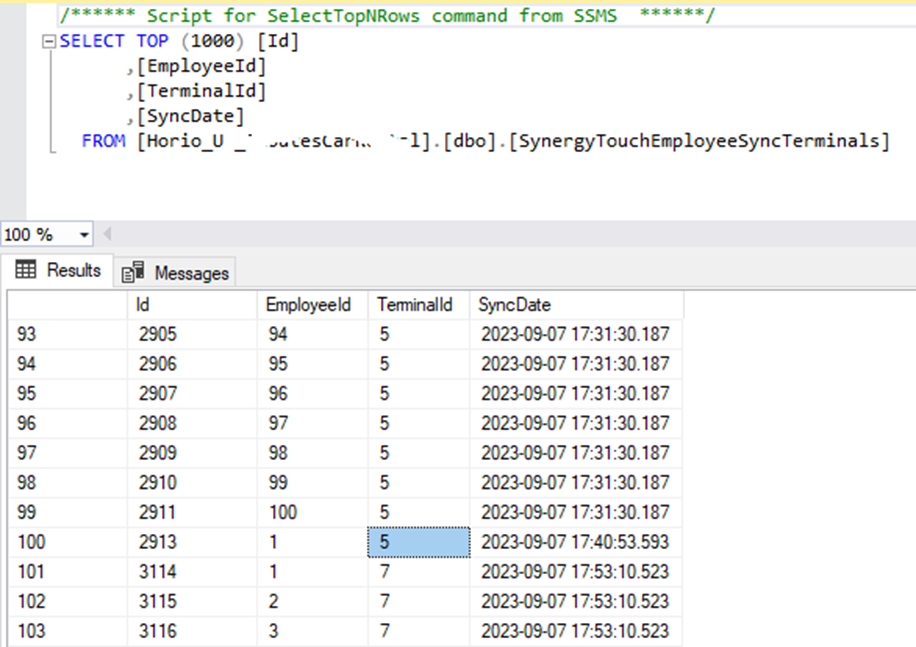Click [SynergyTouchEmployeeSyncTerminals] table name in query
This screenshot has width=916, height=647.
point(699,141)
